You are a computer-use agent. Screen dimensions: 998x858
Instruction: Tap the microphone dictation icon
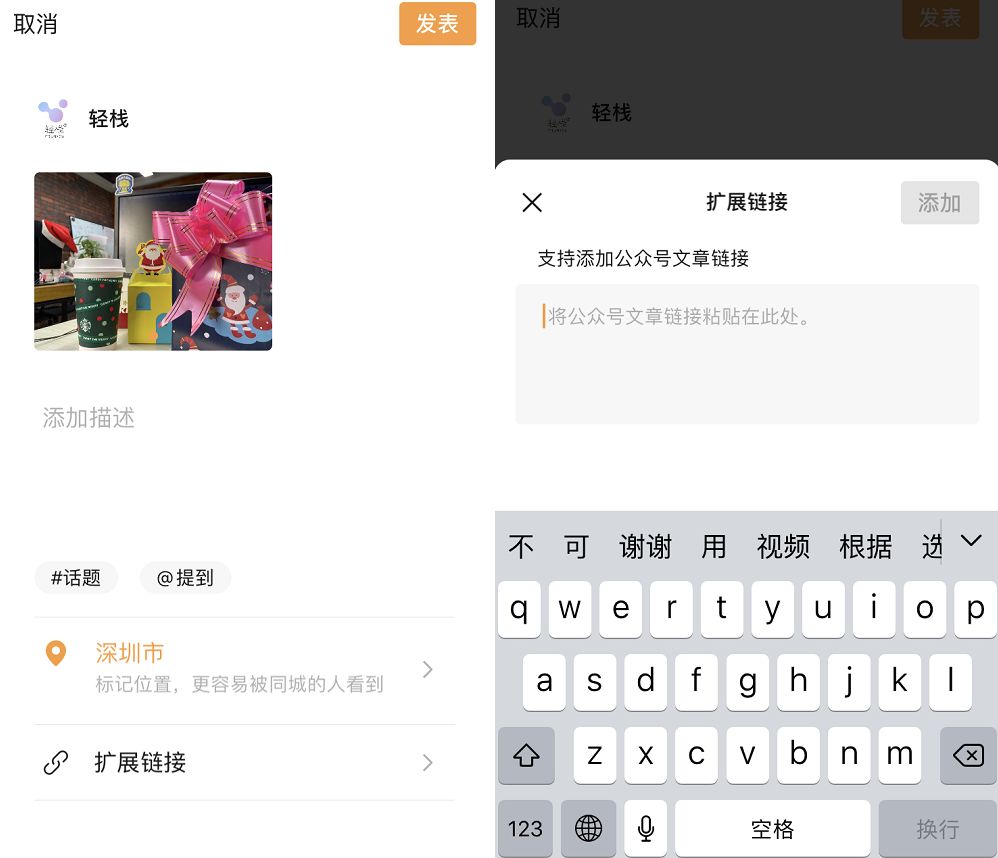click(645, 828)
